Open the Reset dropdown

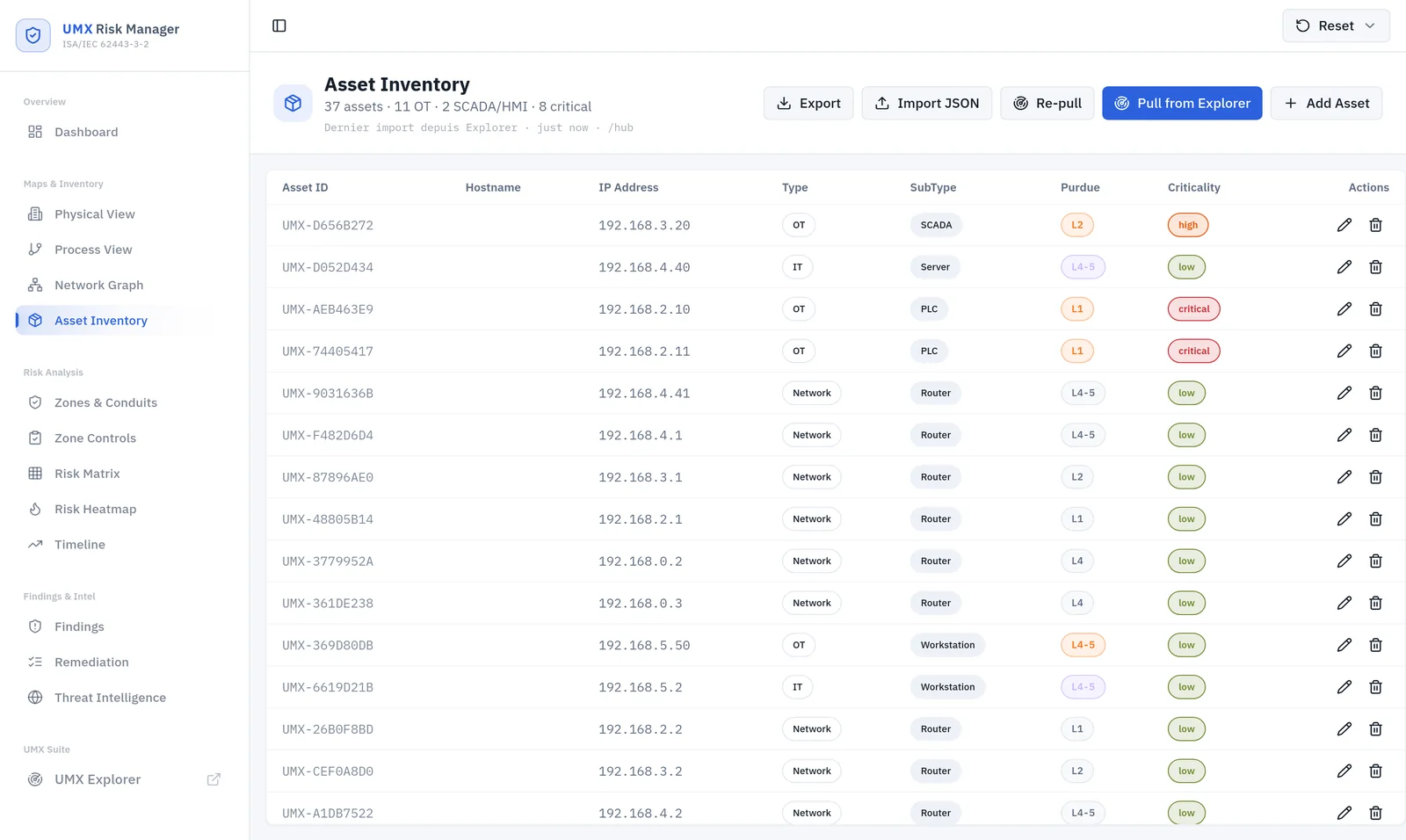click(1336, 25)
